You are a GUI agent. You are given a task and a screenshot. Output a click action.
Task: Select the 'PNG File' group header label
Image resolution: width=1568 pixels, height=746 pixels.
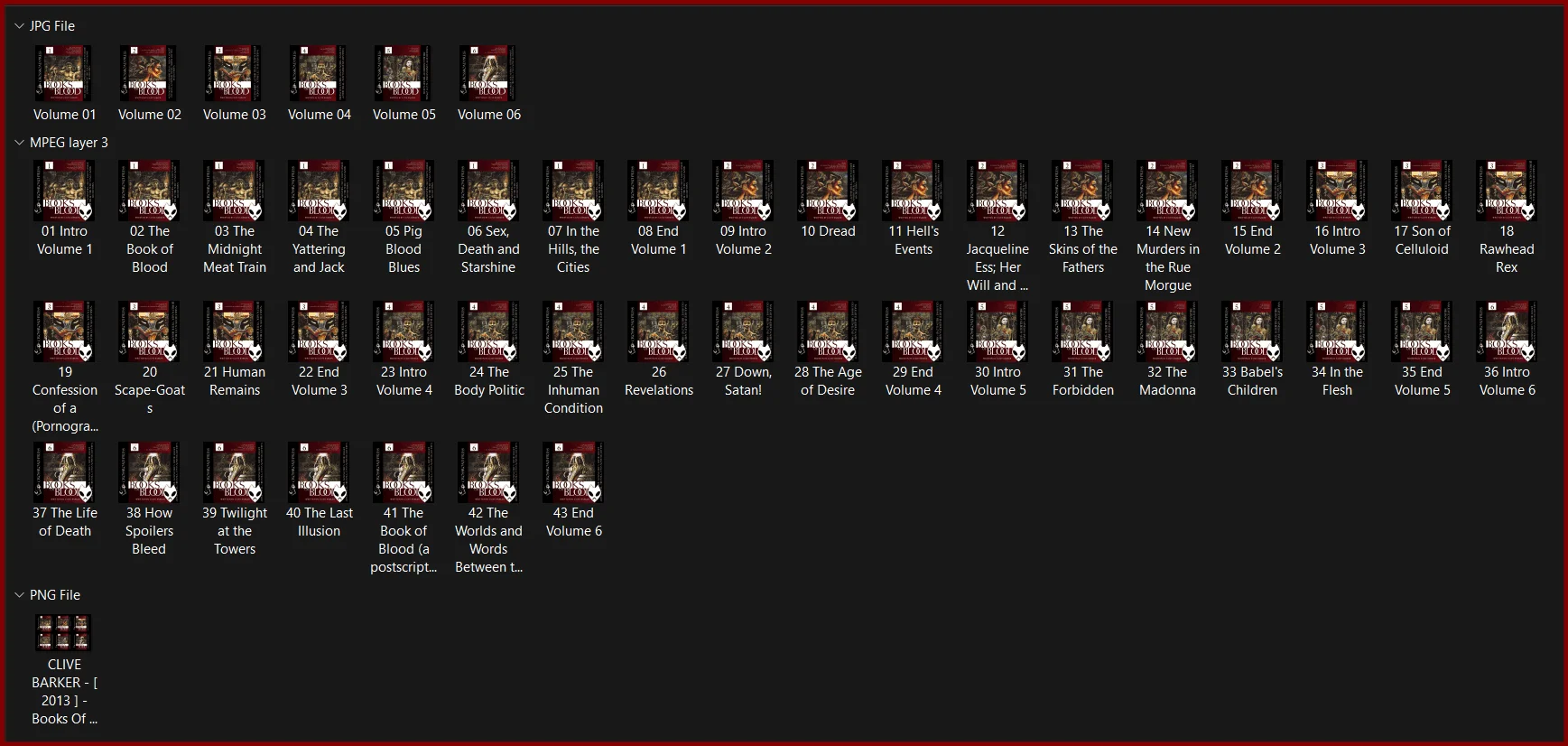click(55, 595)
